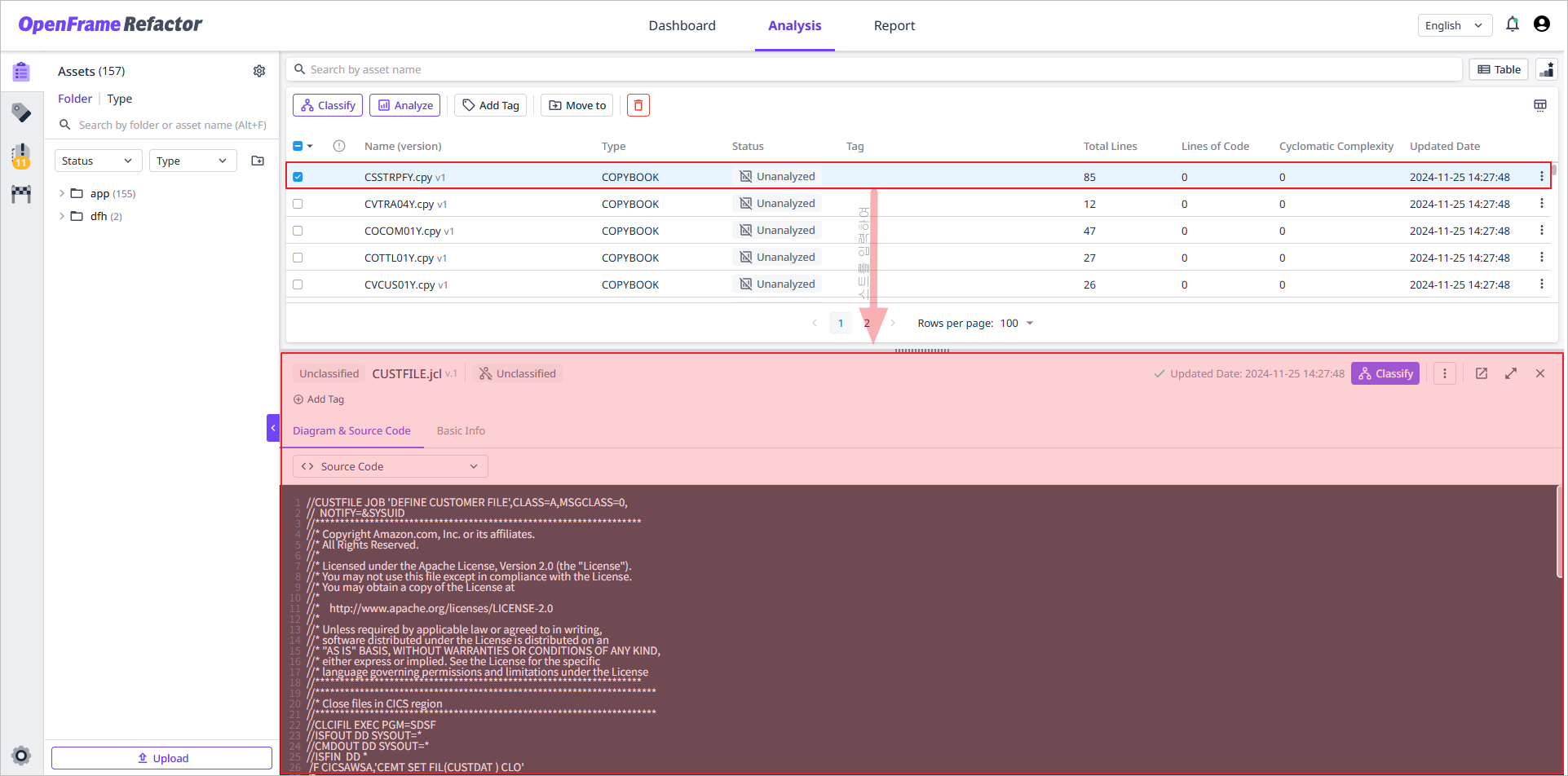Viewport: 1568px width, 776px height.
Task: Switch to Type view
Action: click(x=120, y=99)
